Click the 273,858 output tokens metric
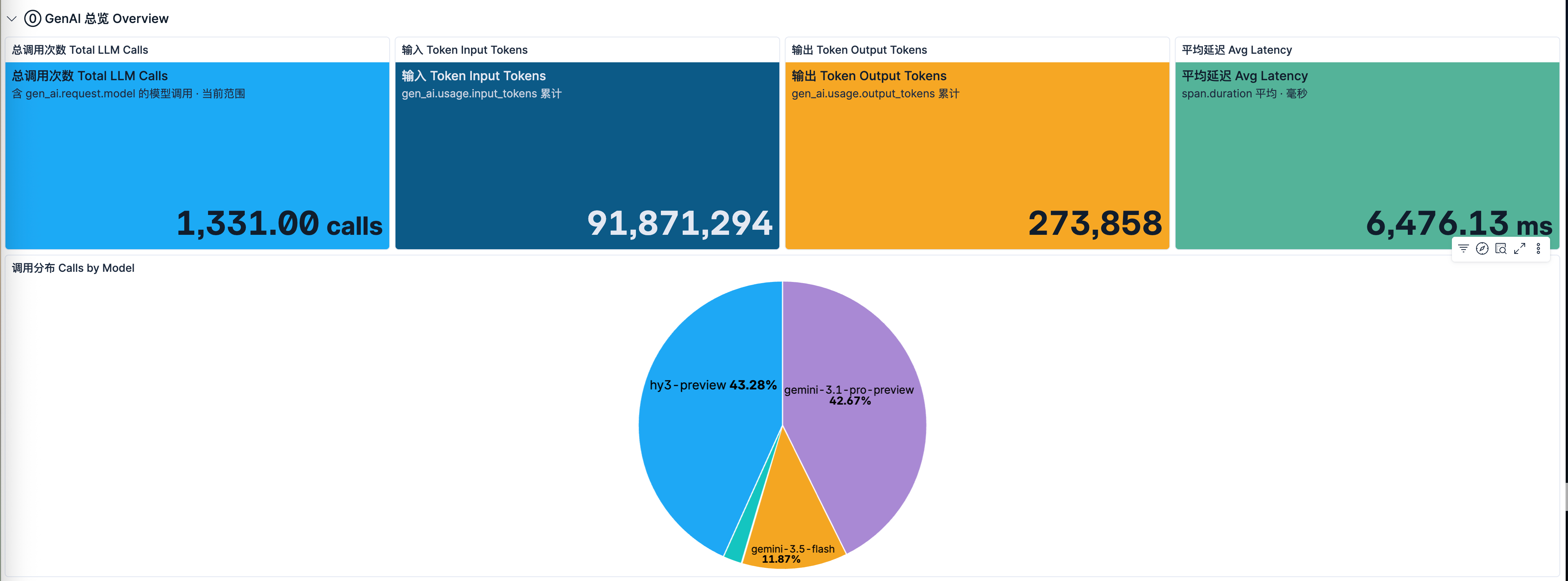 (1095, 223)
